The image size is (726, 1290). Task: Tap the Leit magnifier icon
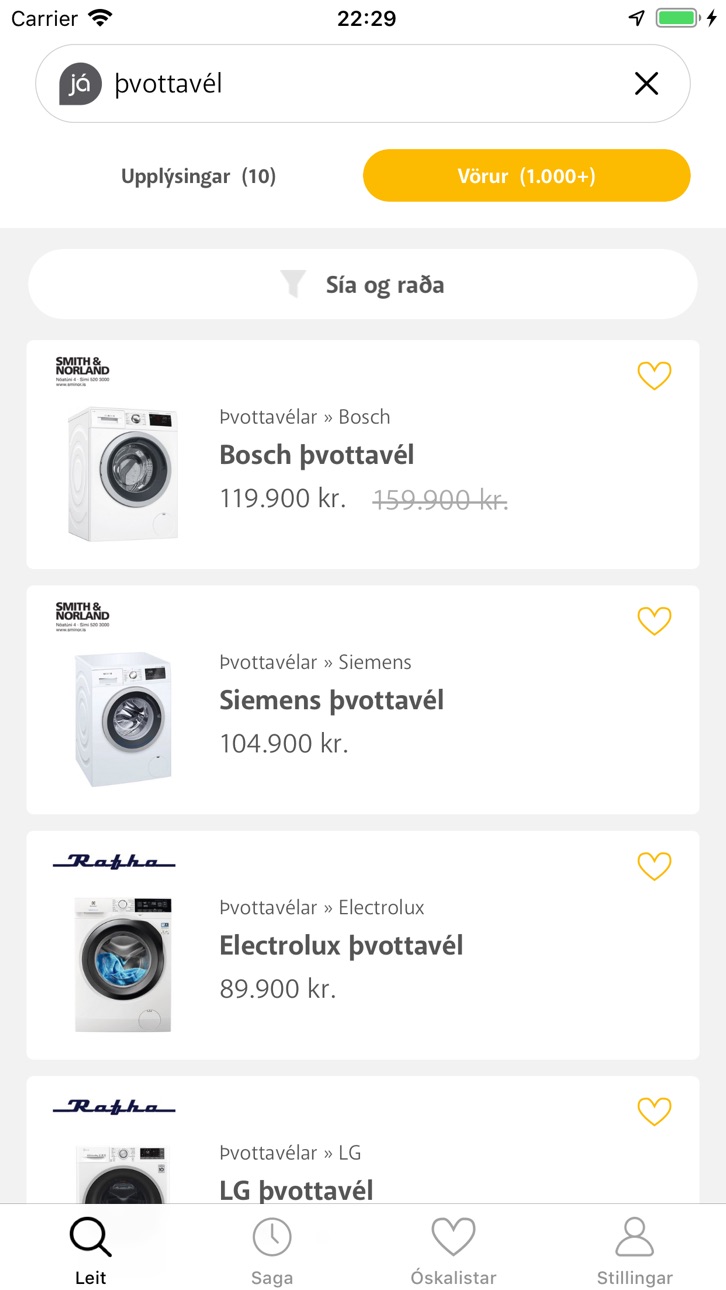(90, 1238)
